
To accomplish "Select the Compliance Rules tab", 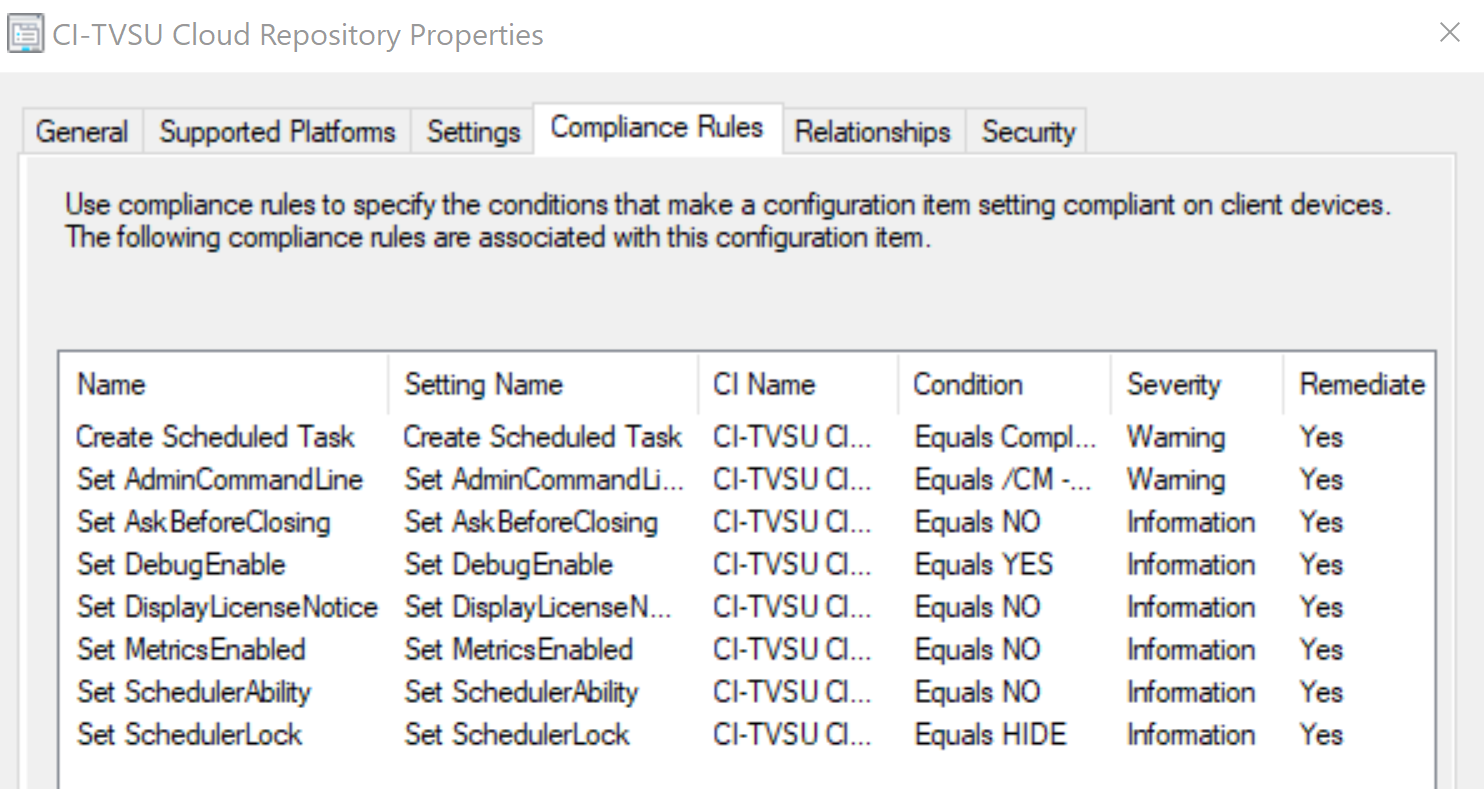I will pyautogui.click(x=657, y=128).
